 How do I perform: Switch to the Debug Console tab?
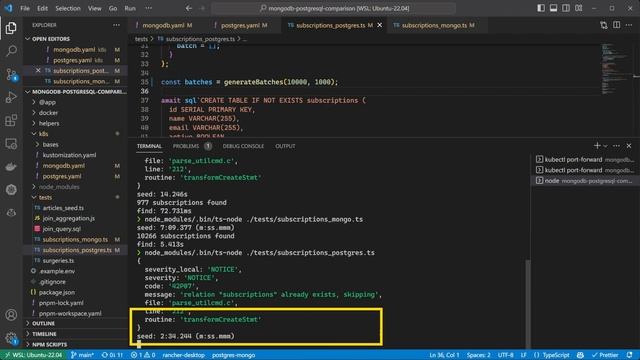(243, 146)
